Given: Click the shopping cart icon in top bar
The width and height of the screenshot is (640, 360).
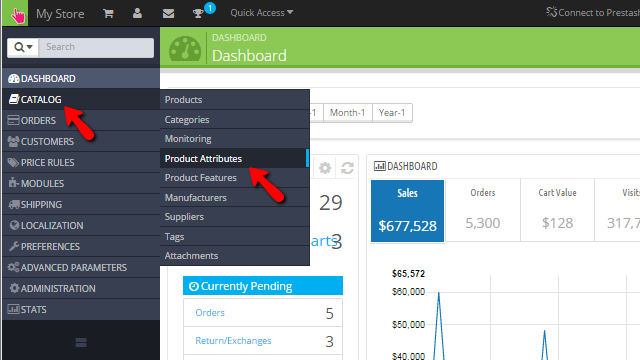Looking at the screenshot, I should click(108, 13).
